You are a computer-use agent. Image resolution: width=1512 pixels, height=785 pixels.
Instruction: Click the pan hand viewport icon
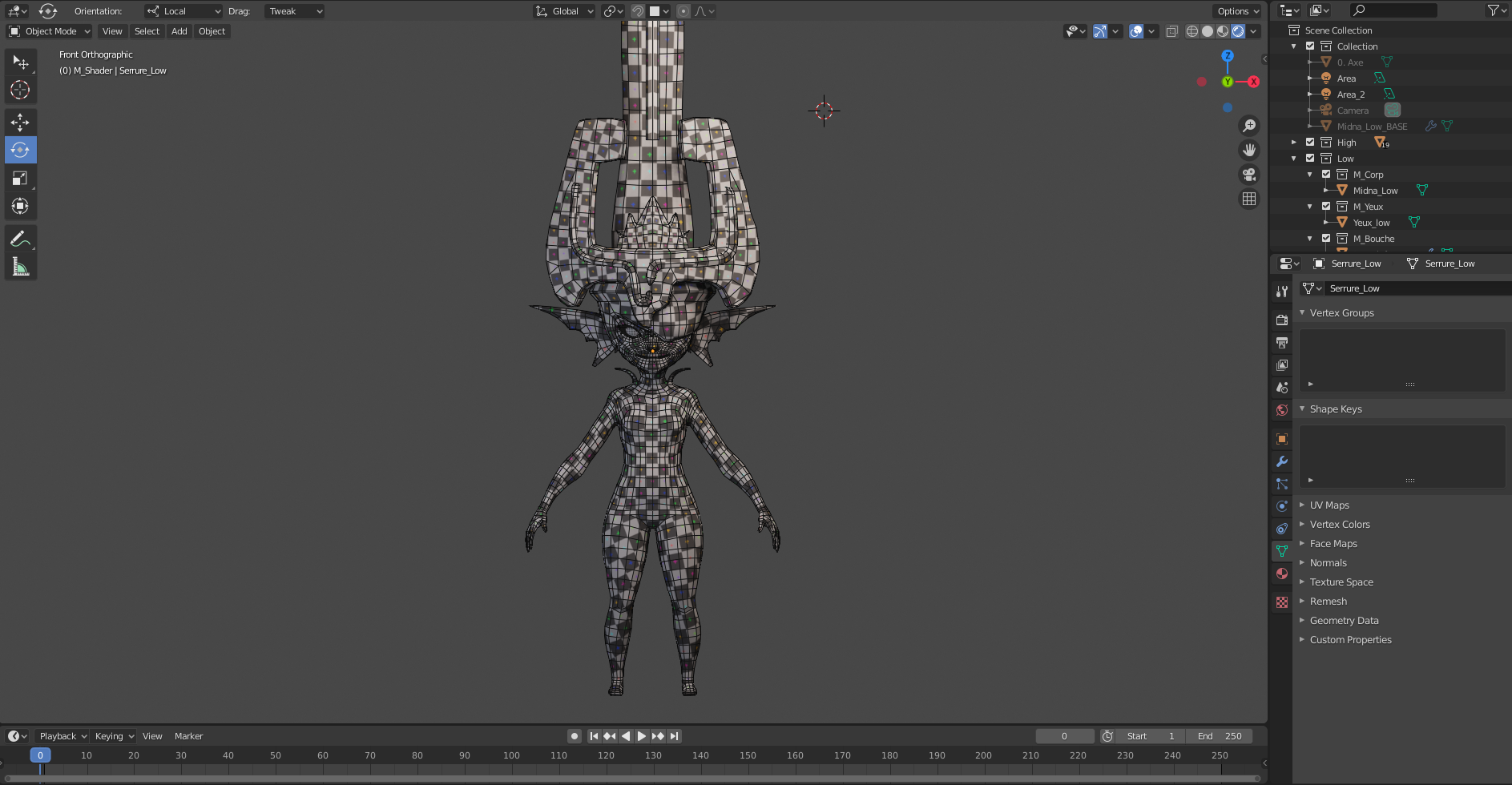[1249, 150]
